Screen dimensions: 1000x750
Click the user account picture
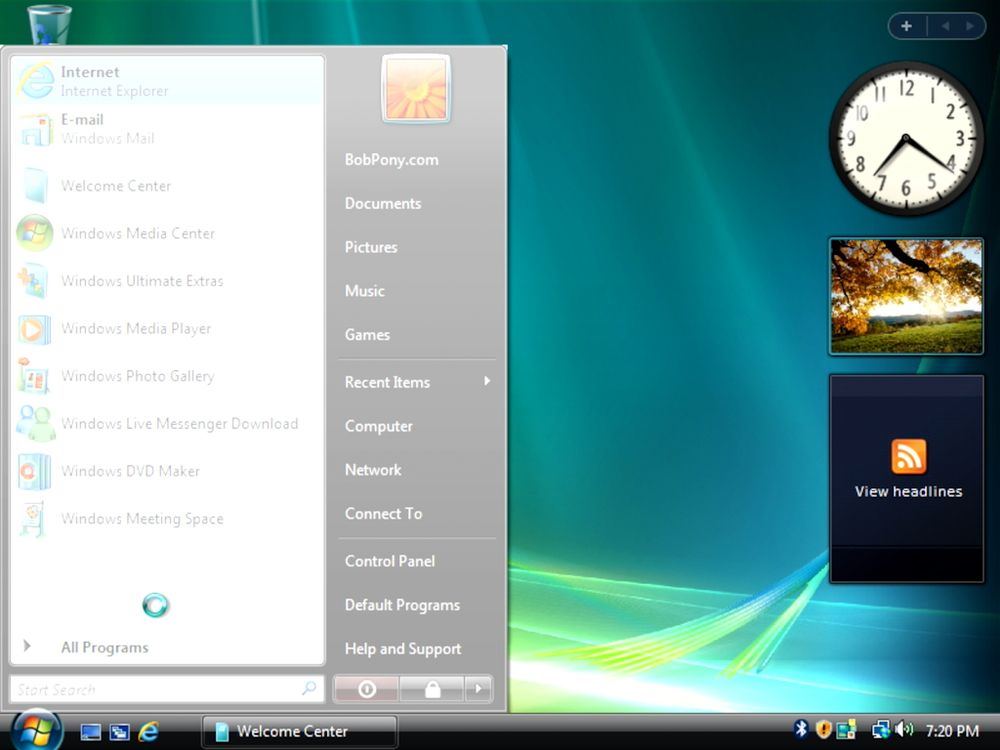point(416,88)
